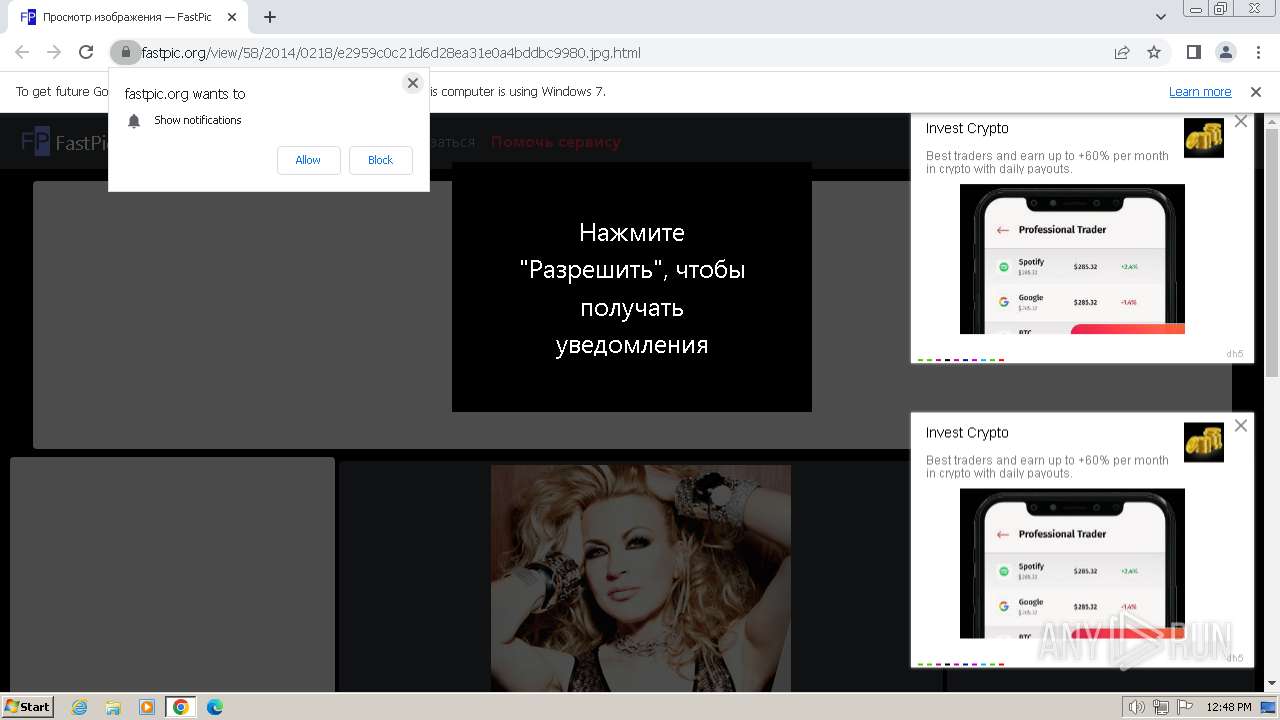Viewport: 1280px width, 720px height.
Task: Dismiss the Windows 7 info bar
Action: point(1256,92)
